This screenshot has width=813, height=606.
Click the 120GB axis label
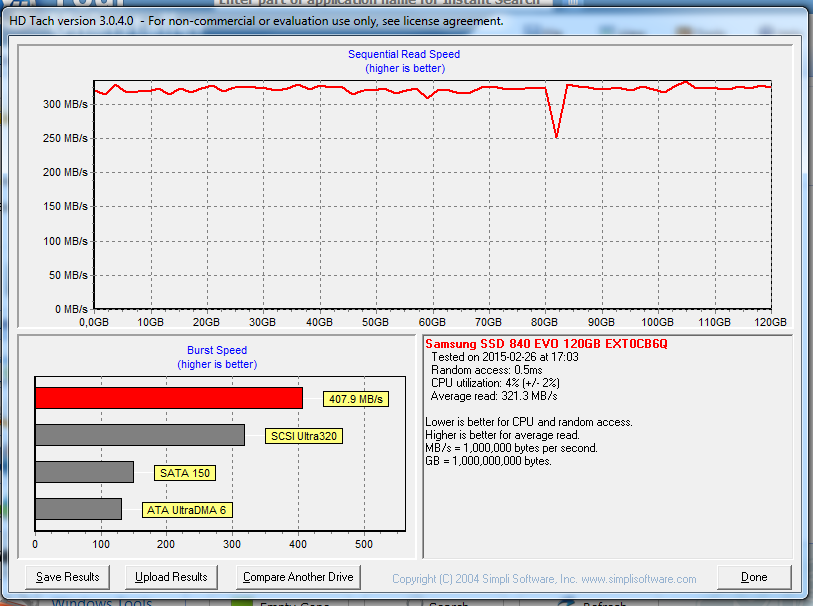770,322
